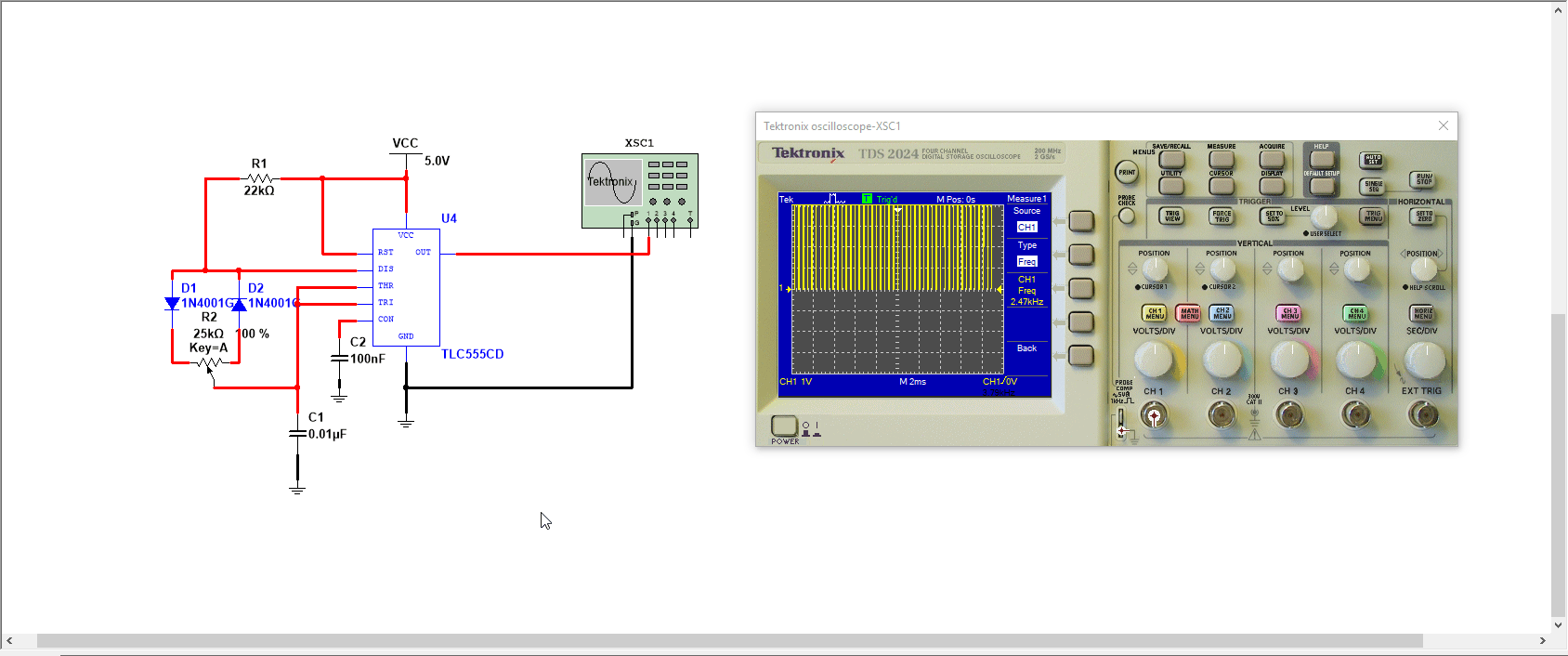Click the trigger LEVEL knob
Viewport: 1568px width, 656px height.
click(1324, 217)
